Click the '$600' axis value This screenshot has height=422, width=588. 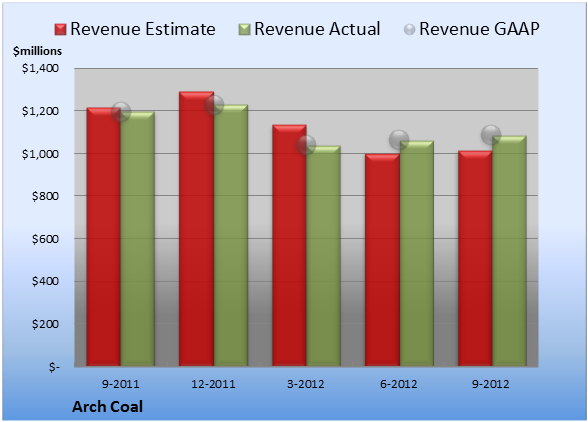45,239
